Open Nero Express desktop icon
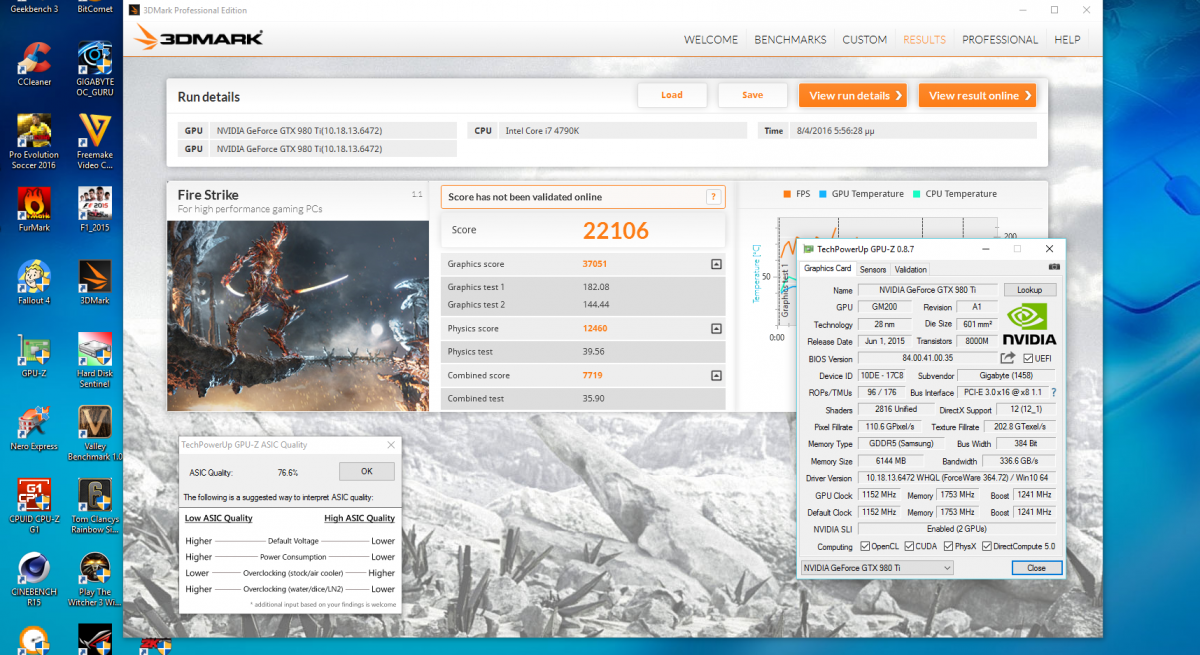The width and height of the screenshot is (1200, 655). click(x=34, y=428)
